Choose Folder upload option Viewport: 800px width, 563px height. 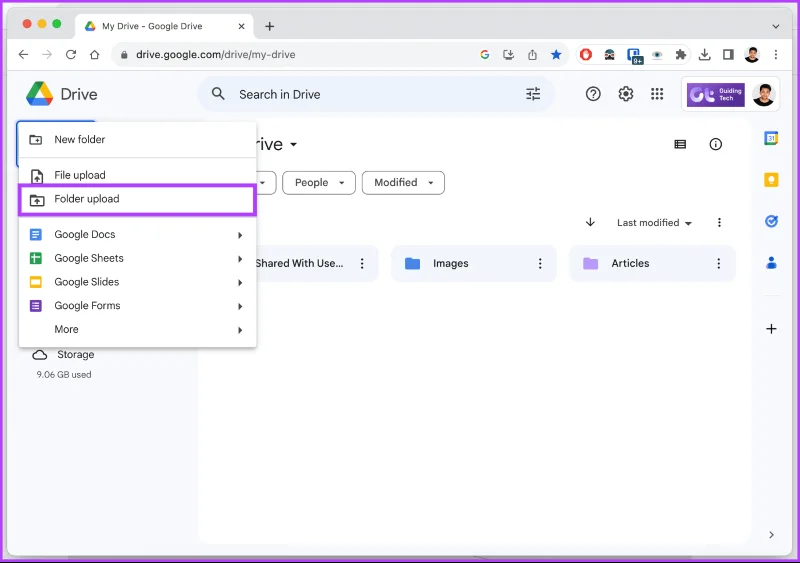click(x=137, y=199)
